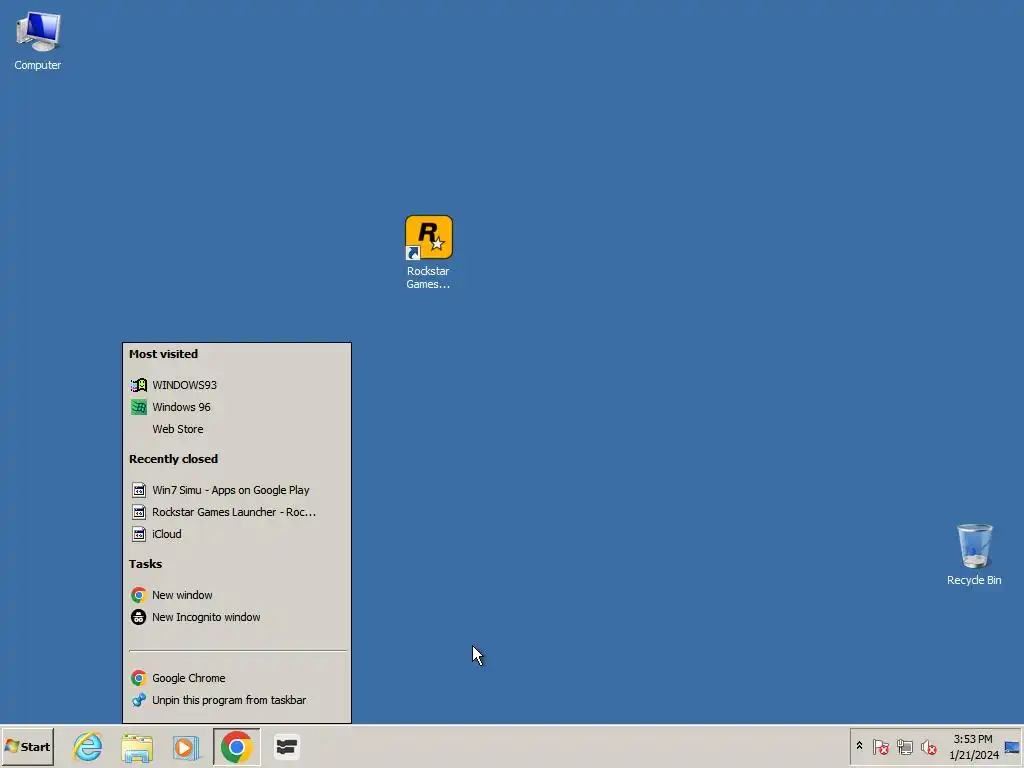The width and height of the screenshot is (1024, 768).
Task: Open WINDOWS93 from Most visited
Action: (237, 385)
